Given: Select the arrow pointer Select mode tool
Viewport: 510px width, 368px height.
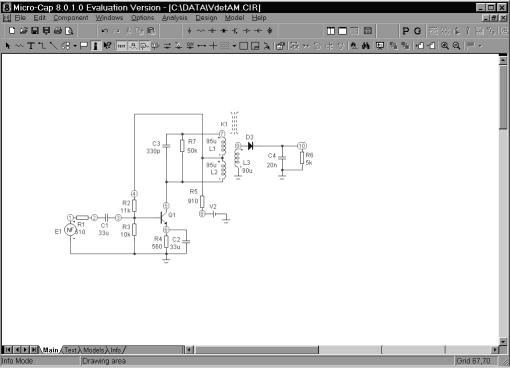Looking at the screenshot, I should pos(8,46).
